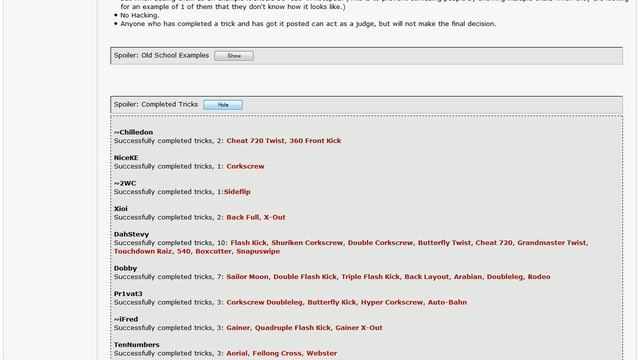The image size is (640, 360).
Task: Hide the Completed Tricks spoiler
Action: point(223,105)
